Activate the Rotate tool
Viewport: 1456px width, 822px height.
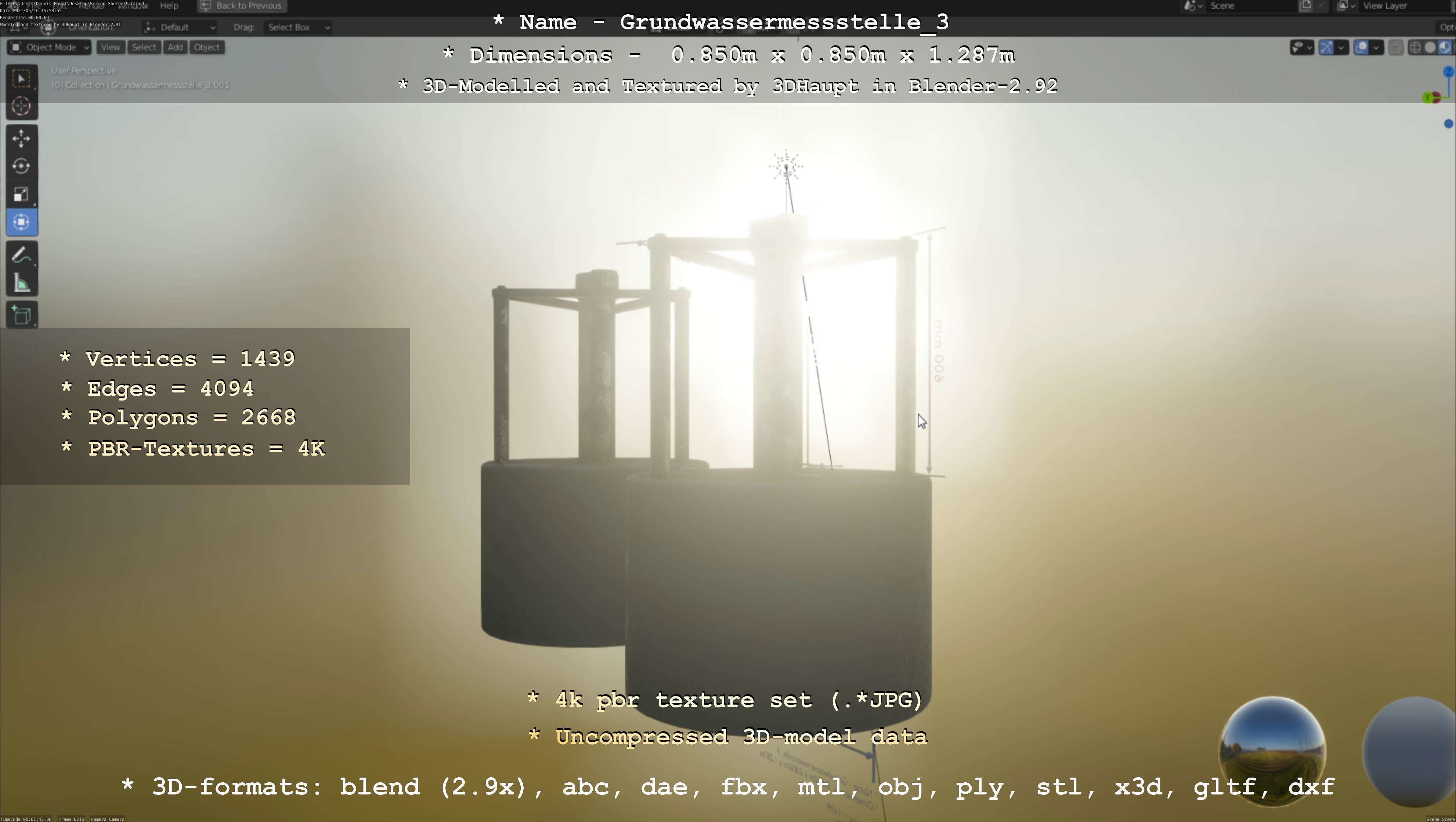pyautogui.click(x=21, y=166)
